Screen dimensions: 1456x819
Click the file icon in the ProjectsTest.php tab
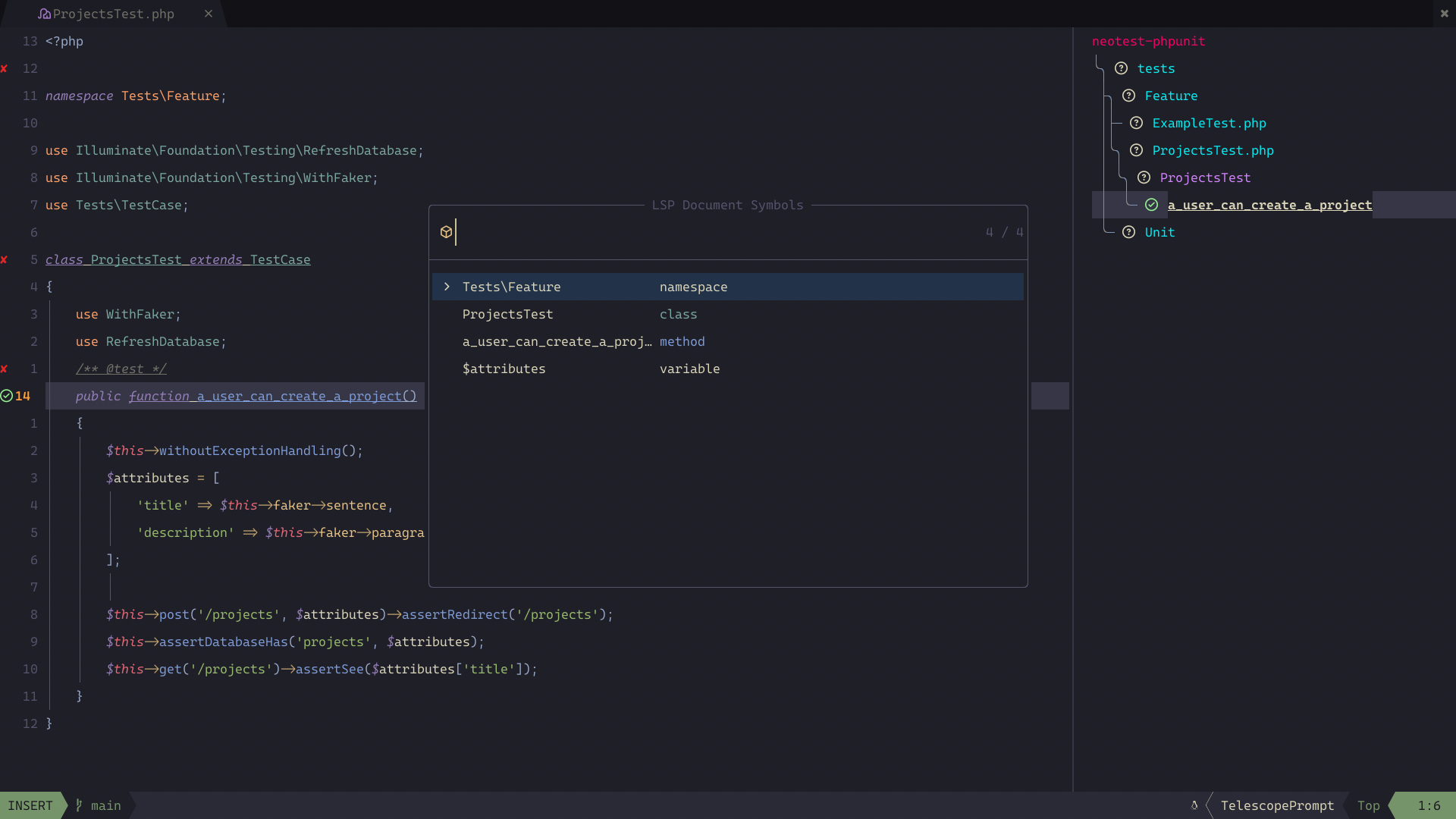click(45, 14)
